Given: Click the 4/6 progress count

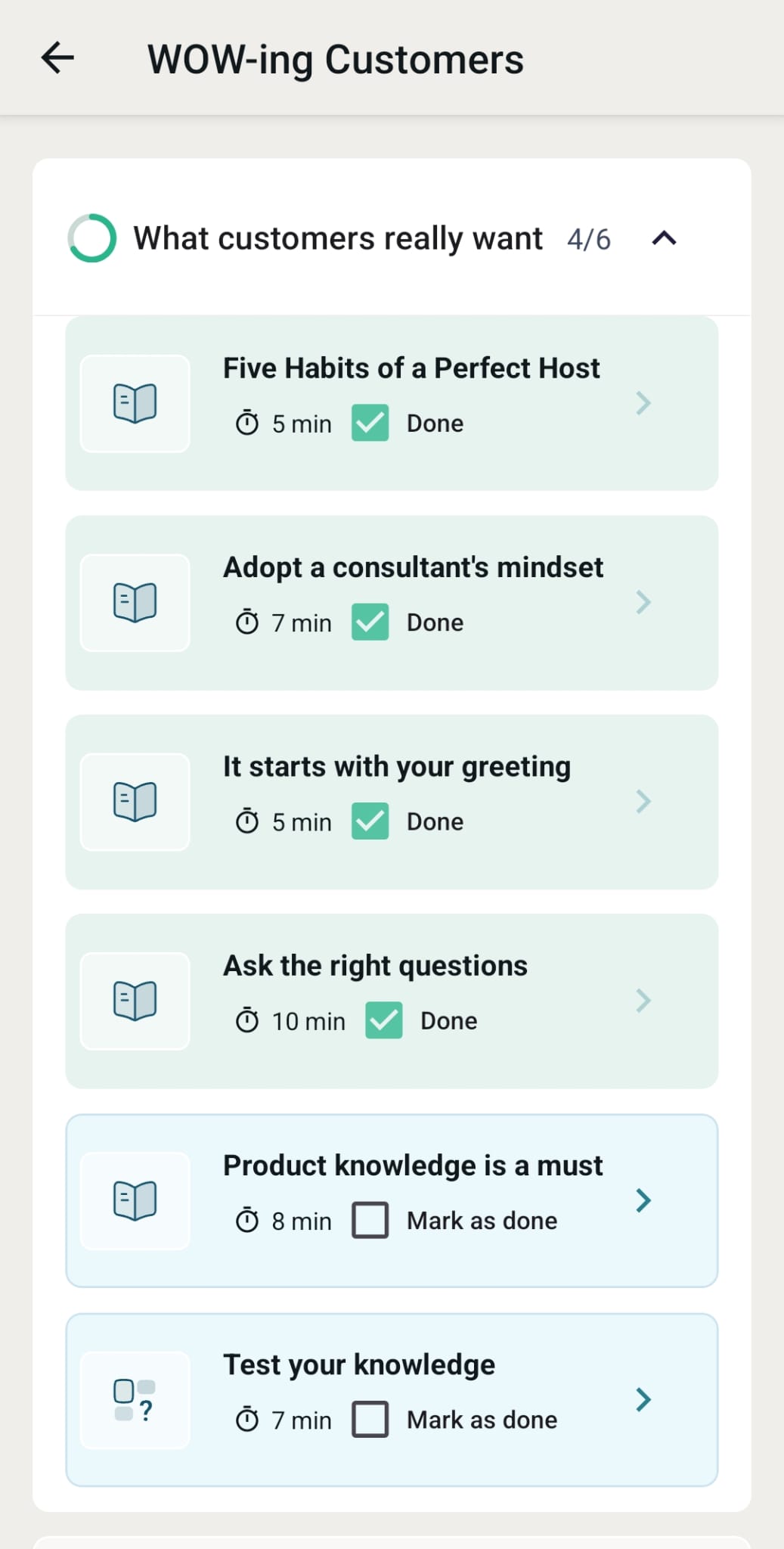Looking at the screenshot, I should click(589, 239).
